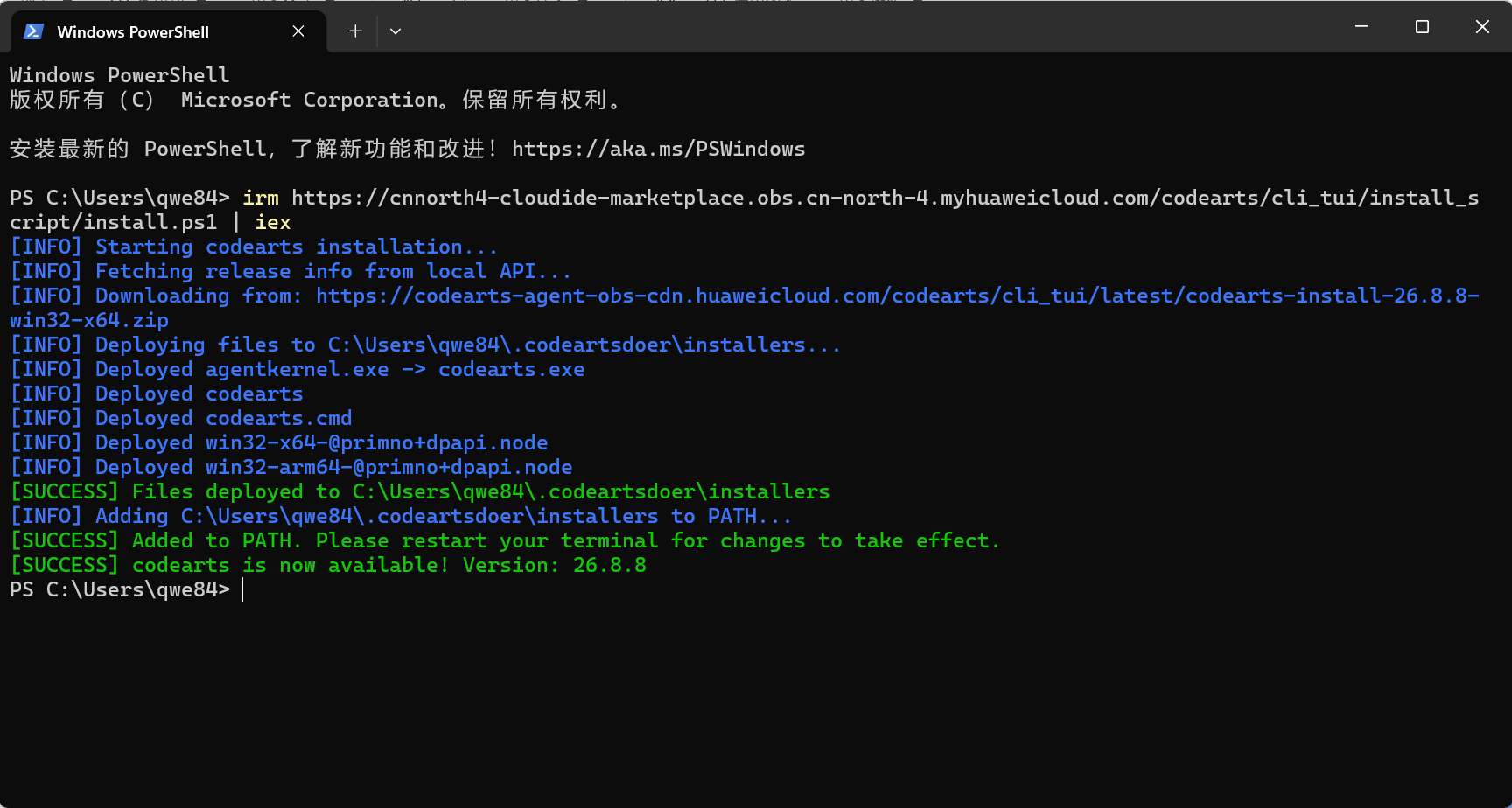The width and height of the screenshot is (1512, 808).
Task: Close the Windows PowerShell tab
Action: [x=298, y=31]
